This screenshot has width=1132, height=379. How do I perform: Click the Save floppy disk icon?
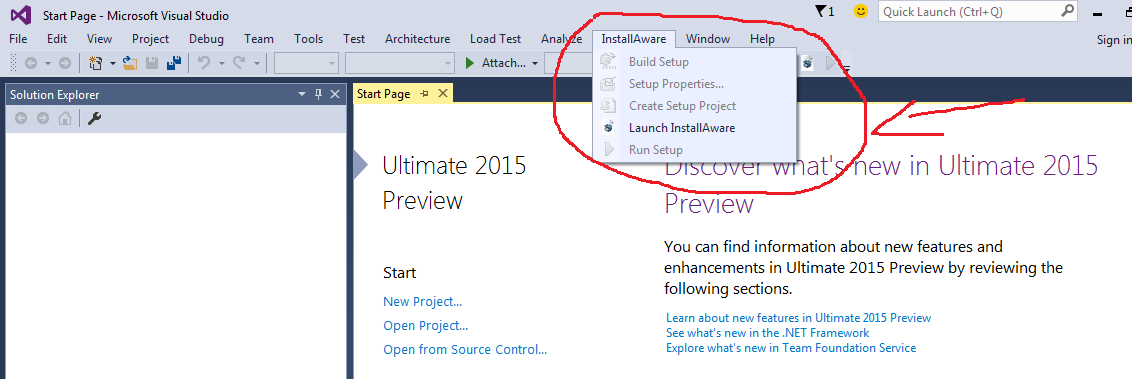coord(152,64)
